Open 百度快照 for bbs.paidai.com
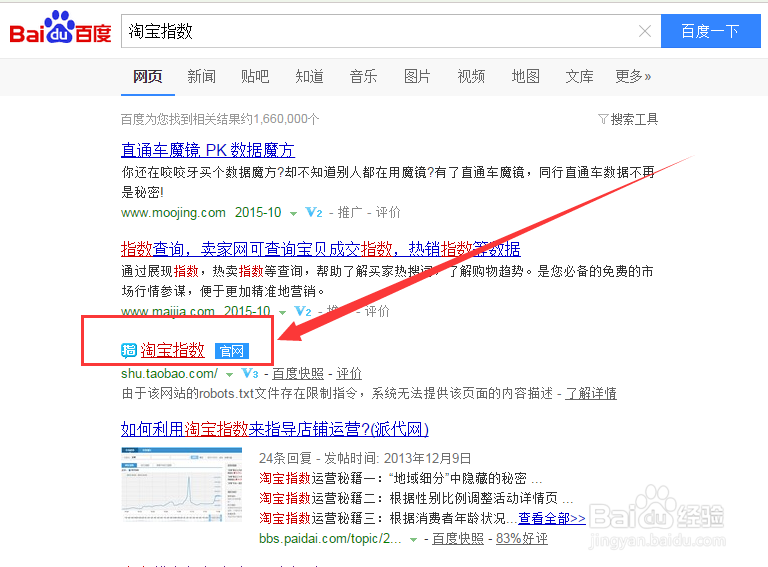The height and width of the screenshot is (567, 768). coord(457,539)
